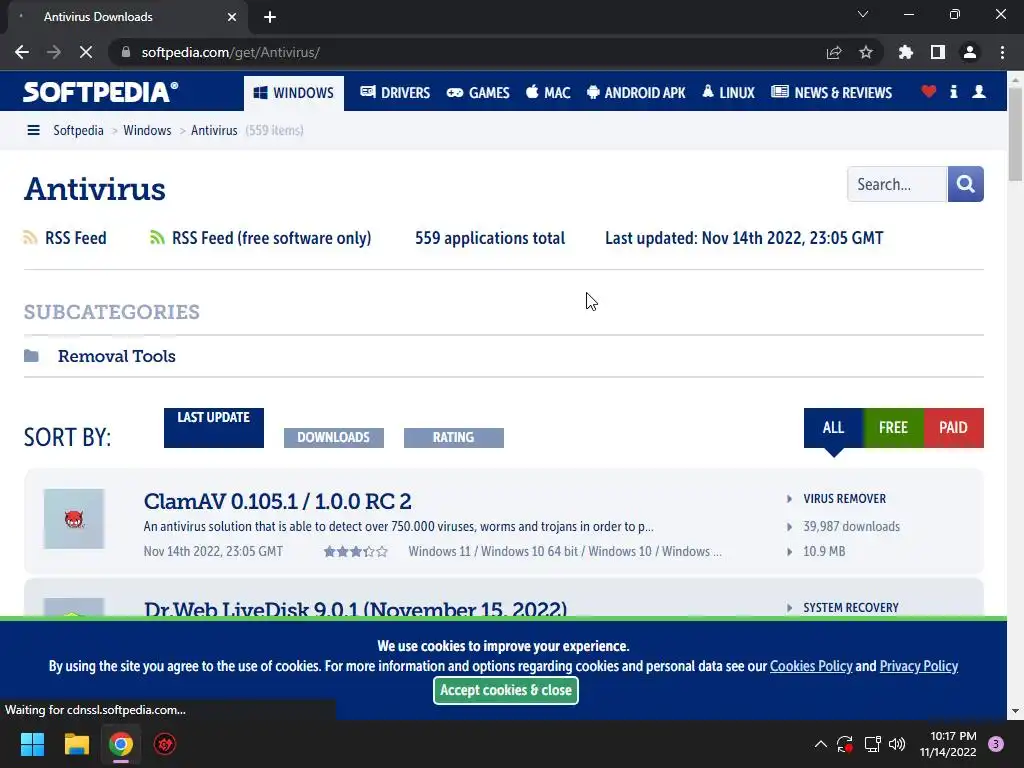The image size is (1024, 768).
Task: Click the Removal Tools folder icon
Action: [x=31, y=356]
